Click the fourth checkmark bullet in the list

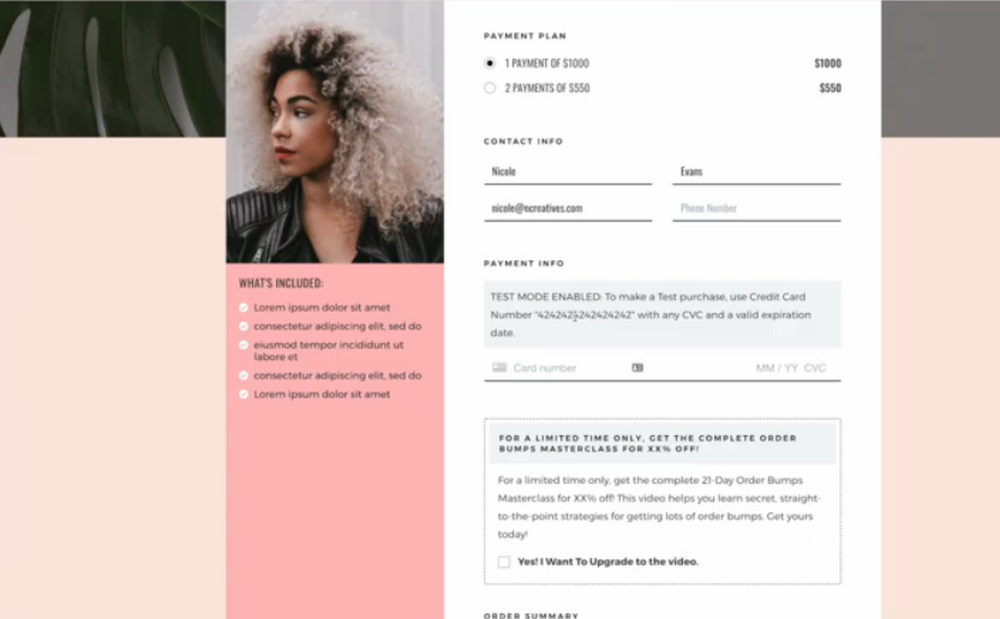[x=244, y=376]
